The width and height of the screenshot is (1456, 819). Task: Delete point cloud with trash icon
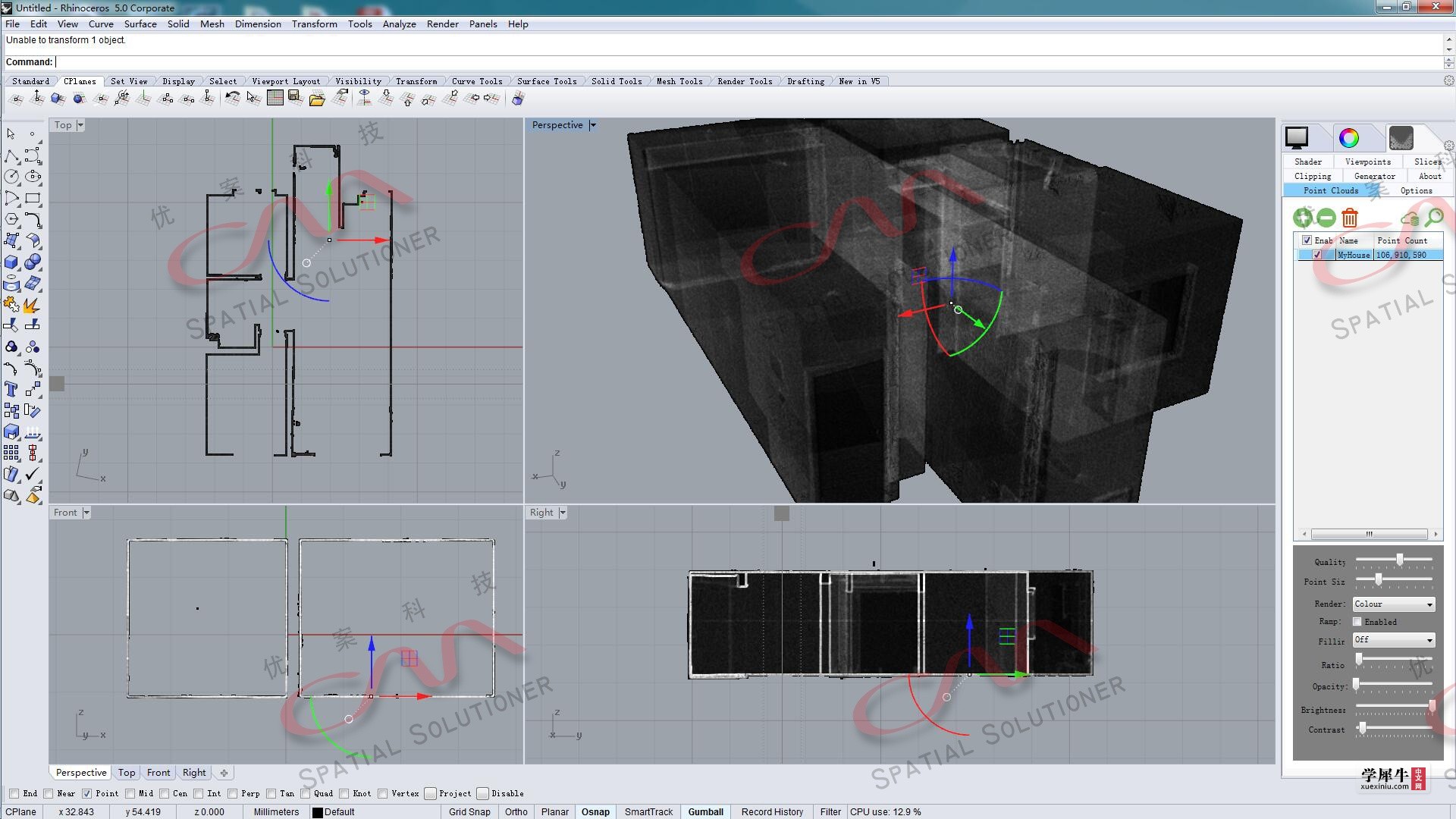[x=1350, y=218]
